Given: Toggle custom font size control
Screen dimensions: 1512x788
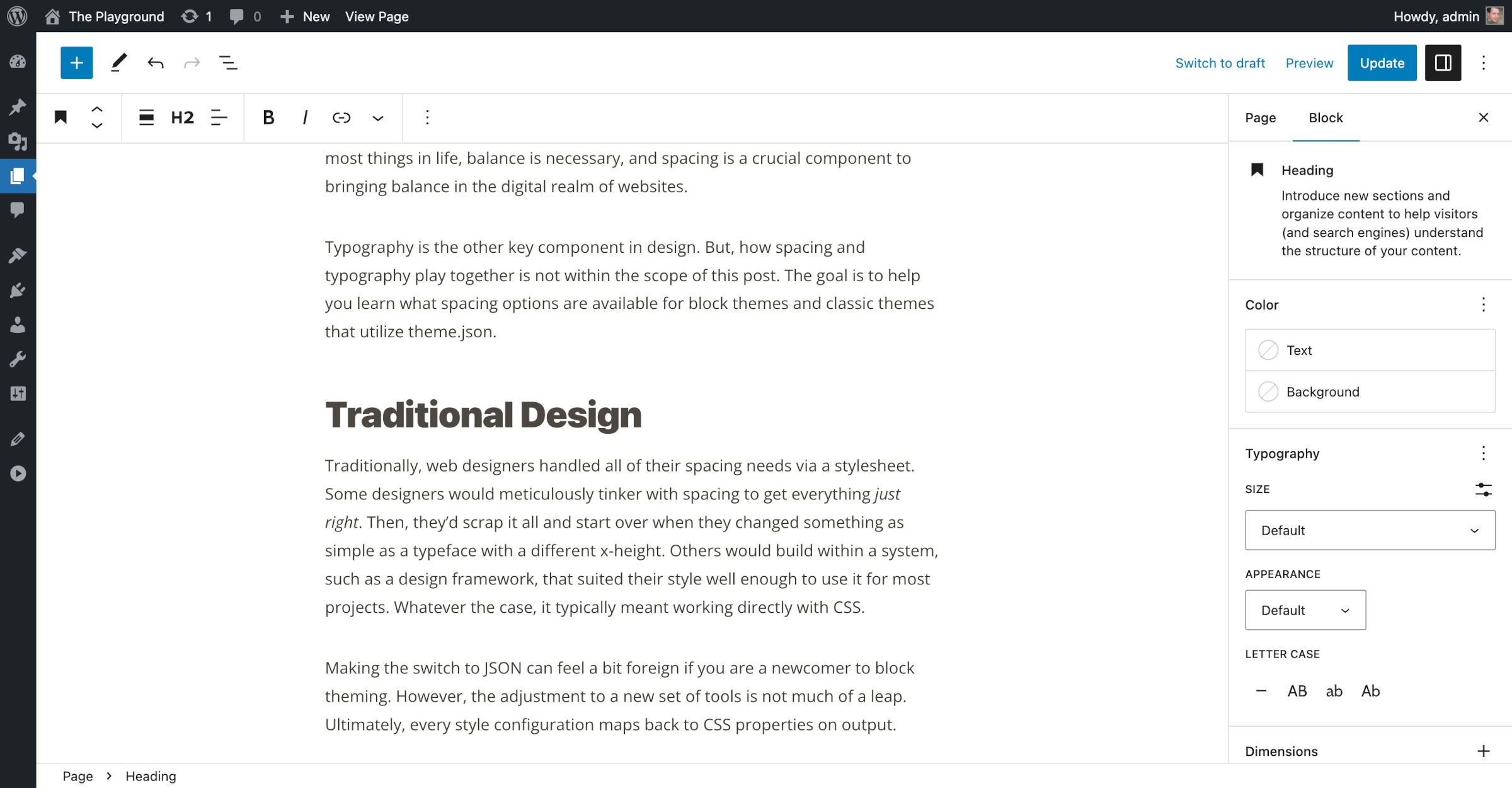Looking at the screenshot, I should [x=1483, y=489].
